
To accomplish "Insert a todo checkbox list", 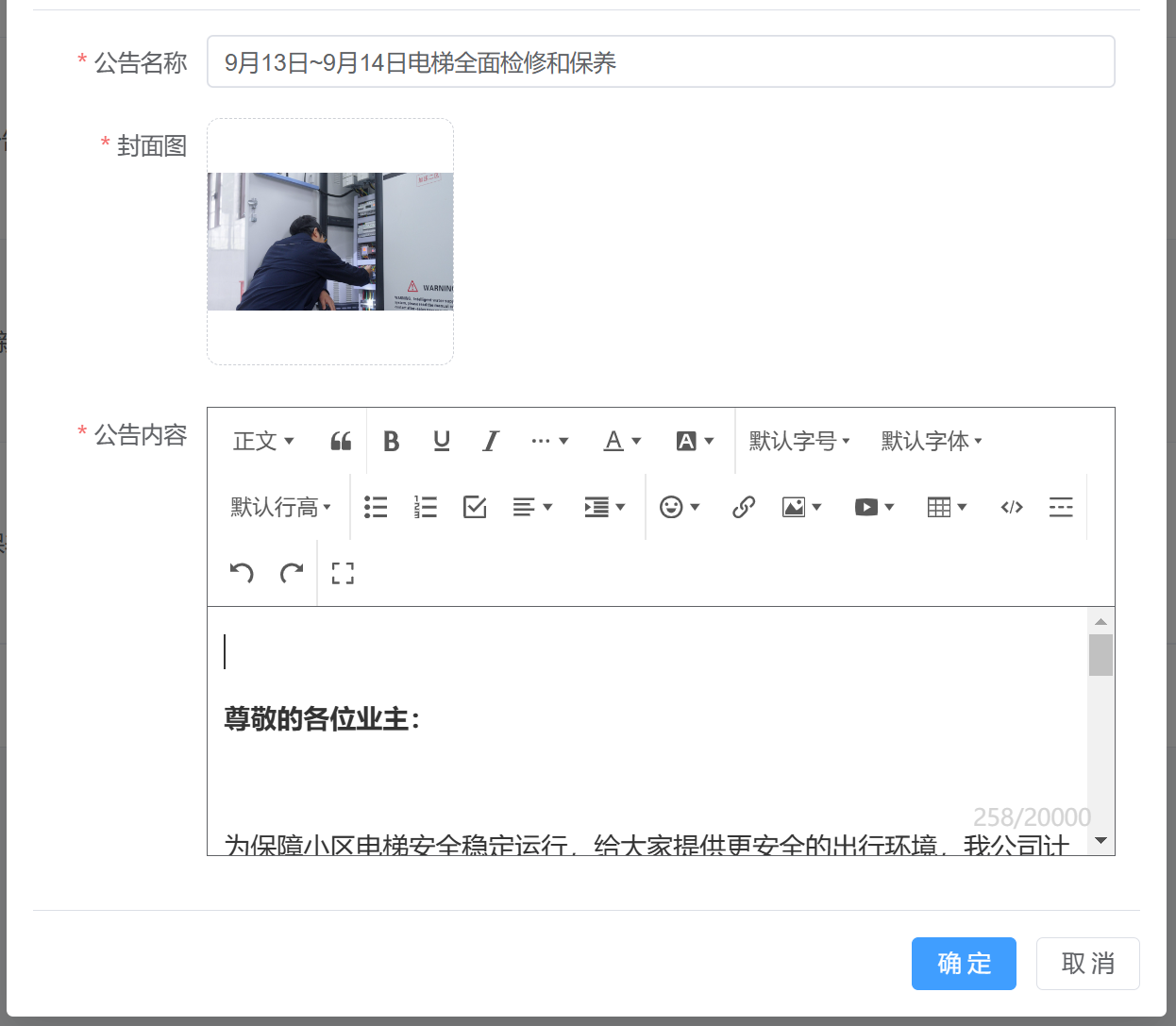I will point(475,507).
